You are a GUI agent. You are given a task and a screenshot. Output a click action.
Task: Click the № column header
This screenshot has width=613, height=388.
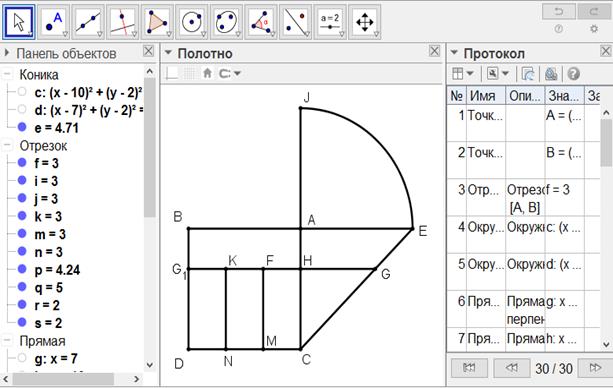(x=457, y=95)
